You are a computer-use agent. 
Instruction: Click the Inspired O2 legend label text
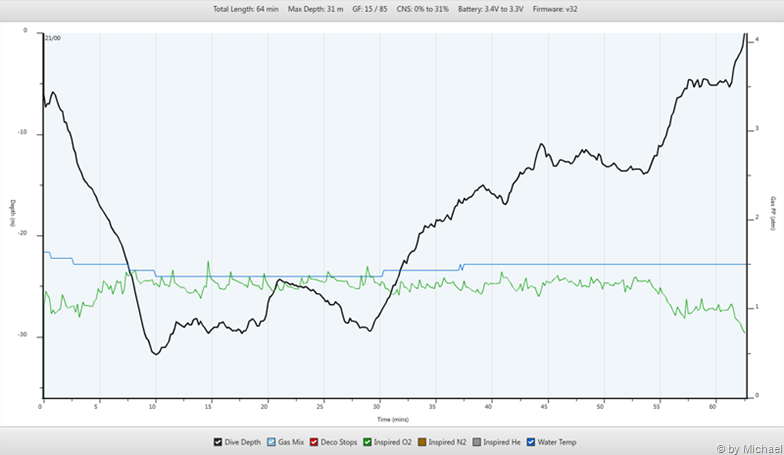pyautogui.click(x=391, y=441)
